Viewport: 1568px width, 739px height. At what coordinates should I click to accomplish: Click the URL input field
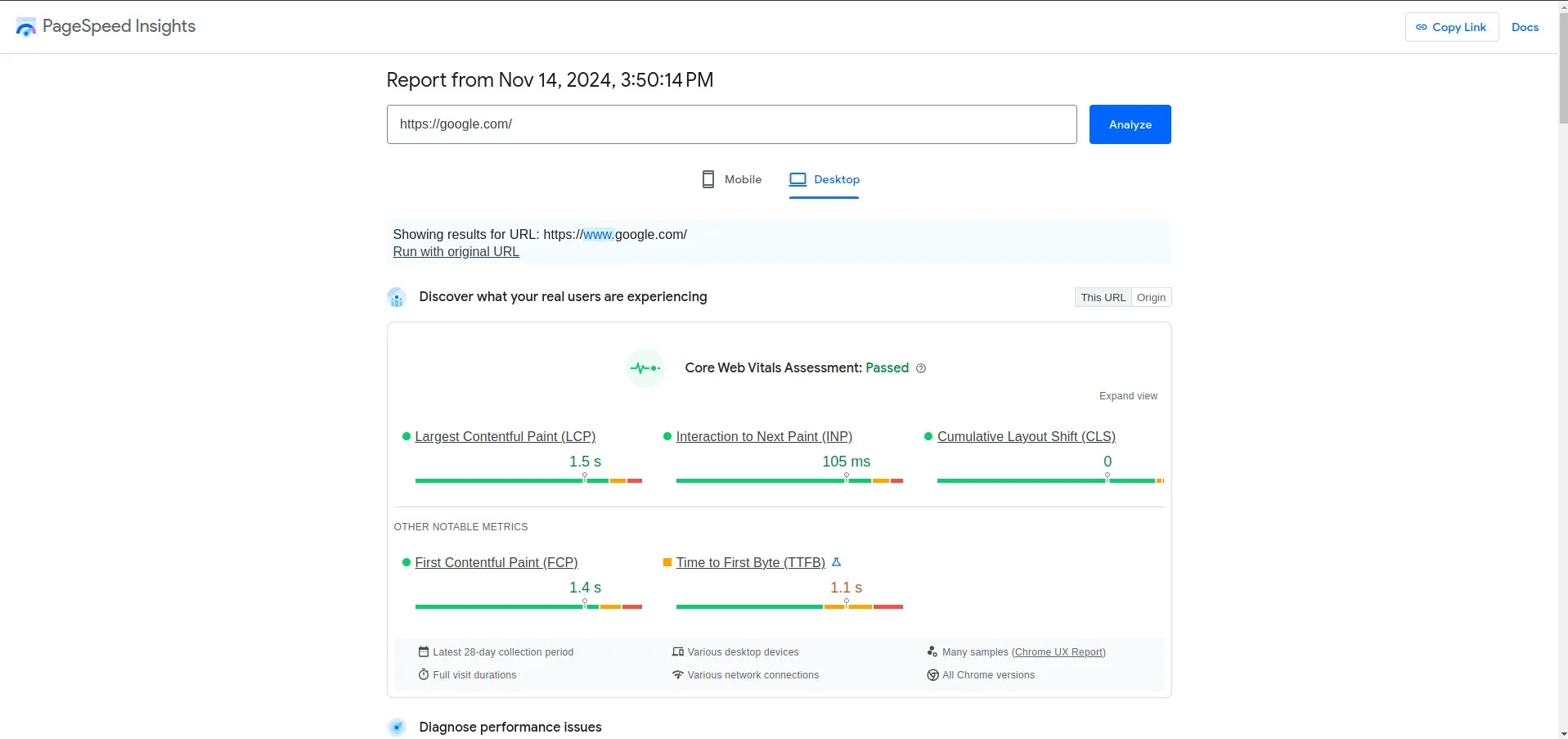point(731,124)
